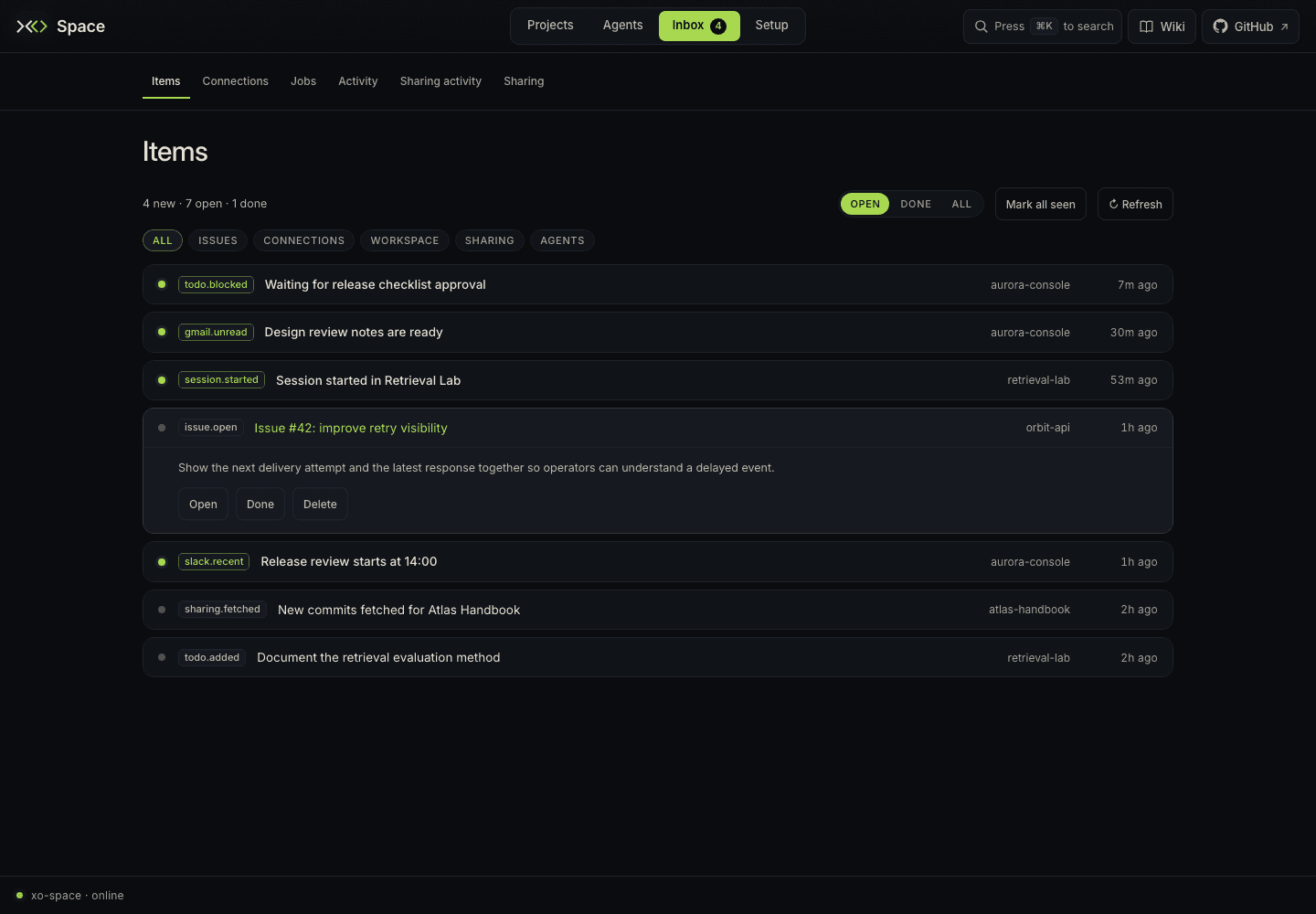Viewport: 1316px width, 914px height.
Task: Expand the 'Session started in Retrieval Lab' item
Action: click(x=658, y=380)
